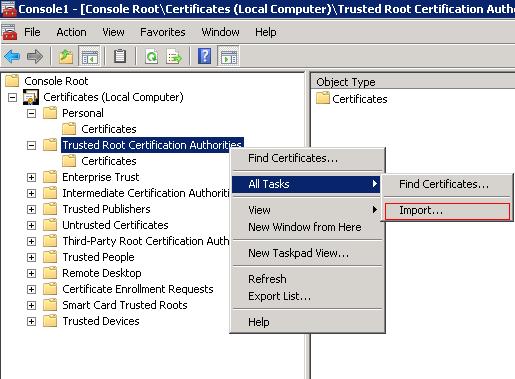Image resolution: width=515 pixels, height=379 pixels.
Task: Click the Object Type column header
Action: (413, 82)
